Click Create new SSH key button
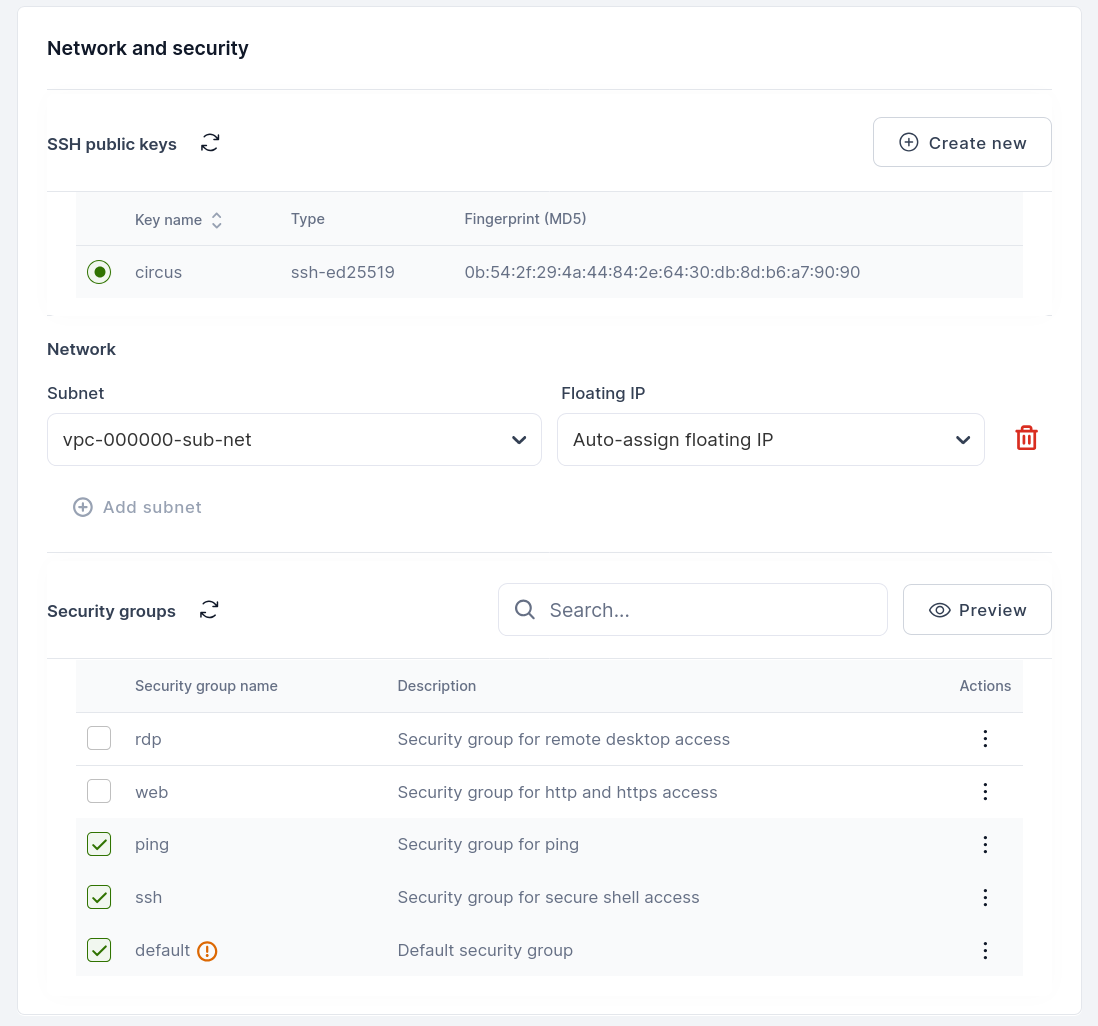 click(961, 143)
